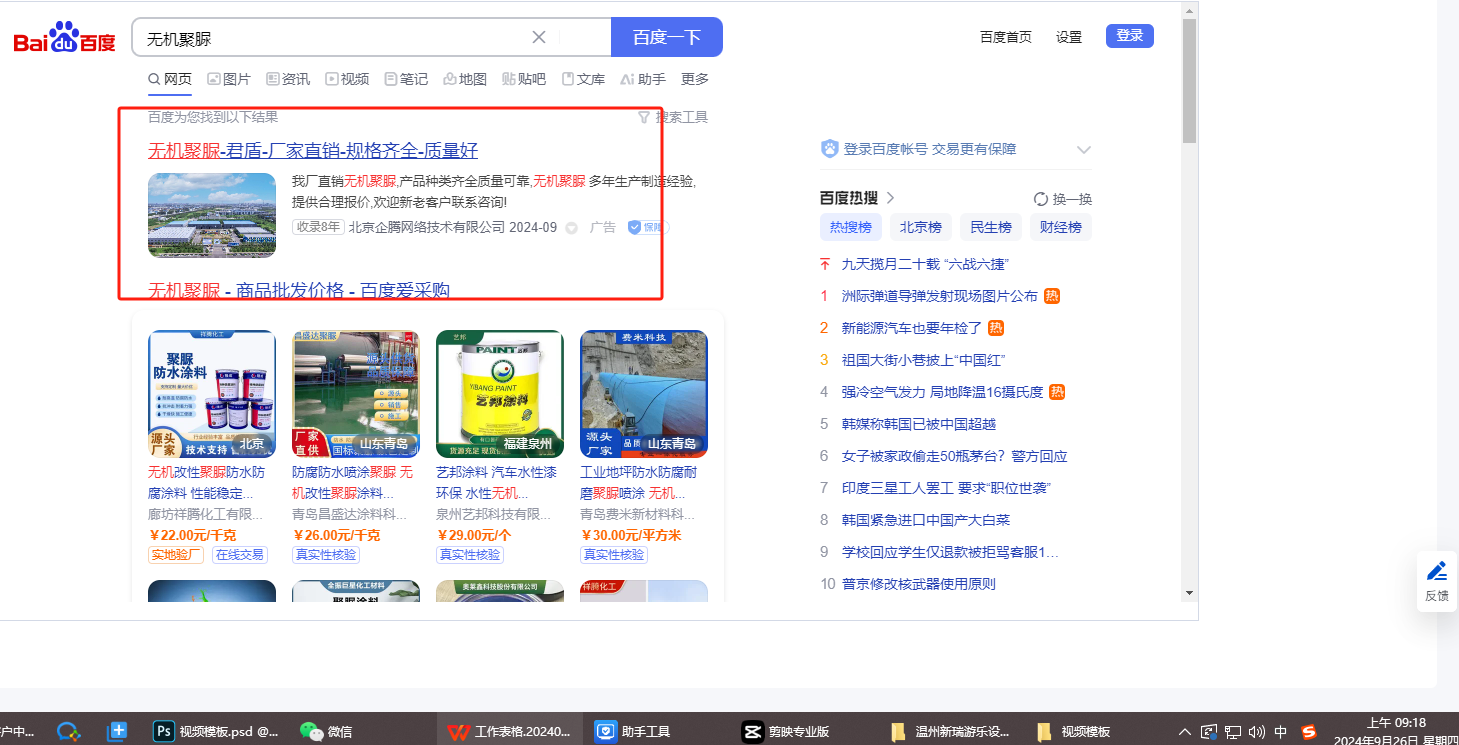Open the 艺邦涂料 yellow paint can image
Screen dimensions: 1459x745
(x=500, y=394)
